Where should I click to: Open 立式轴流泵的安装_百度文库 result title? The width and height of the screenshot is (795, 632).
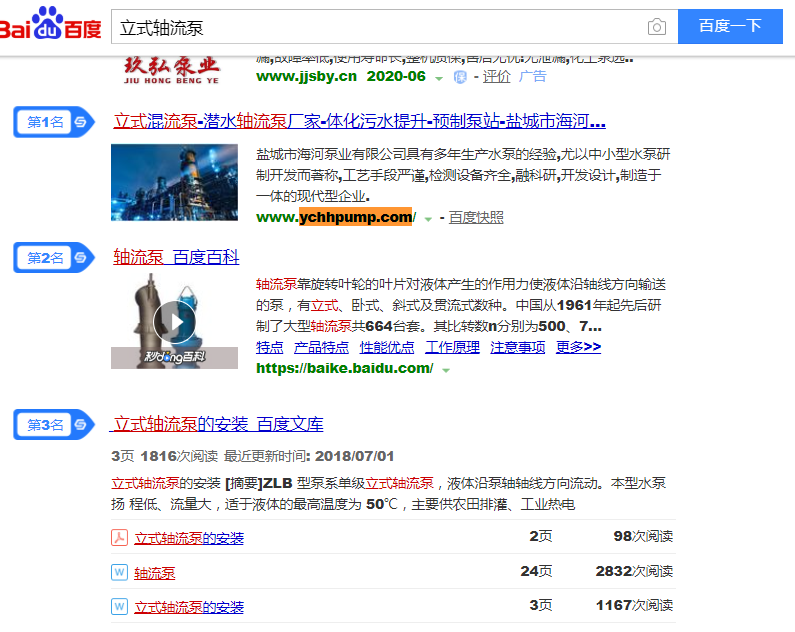pyautogui.click(x=218, y=424)
